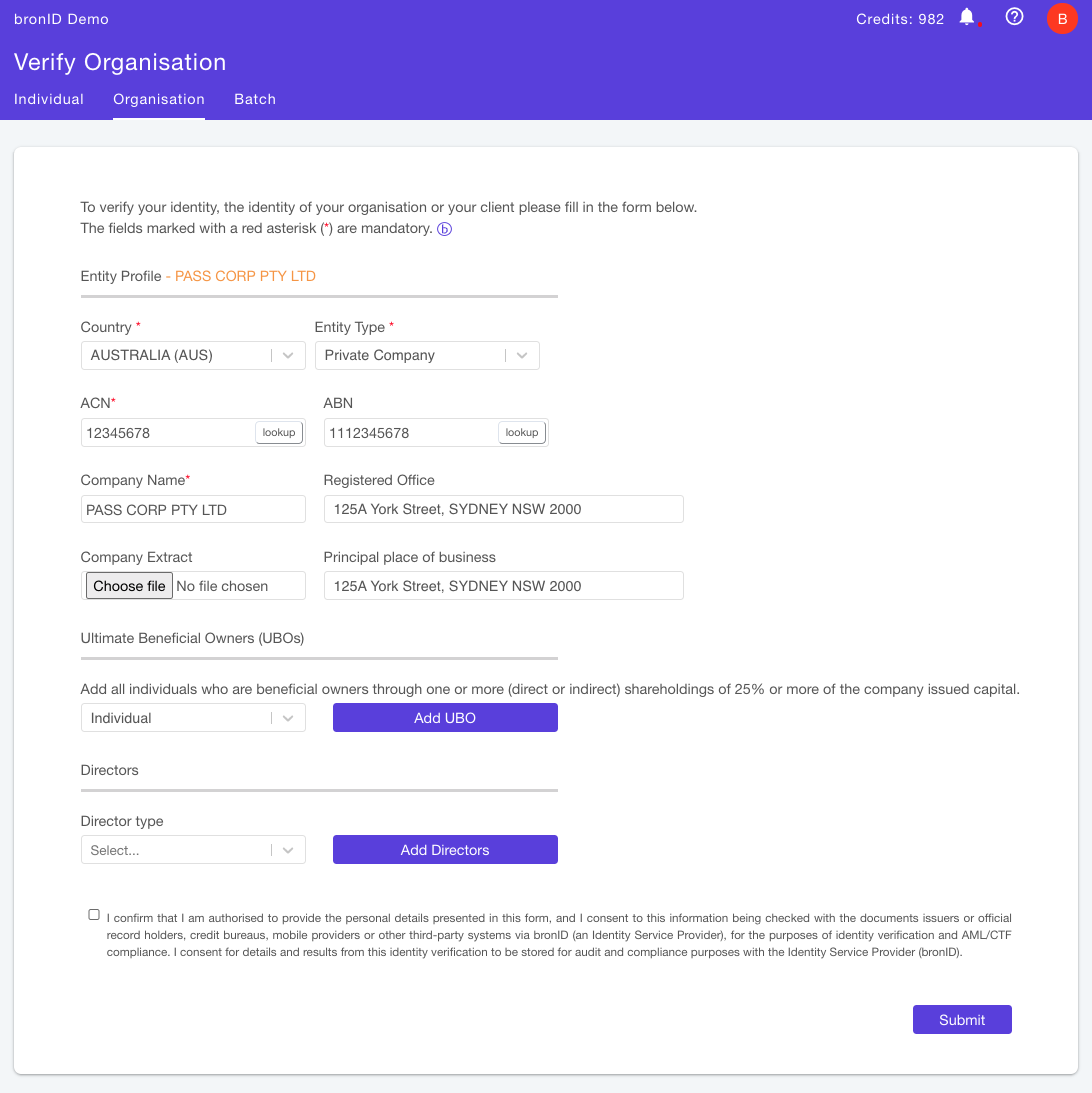
Task: Tick the consent confirmation checkbox
Action: click(94, 915)
